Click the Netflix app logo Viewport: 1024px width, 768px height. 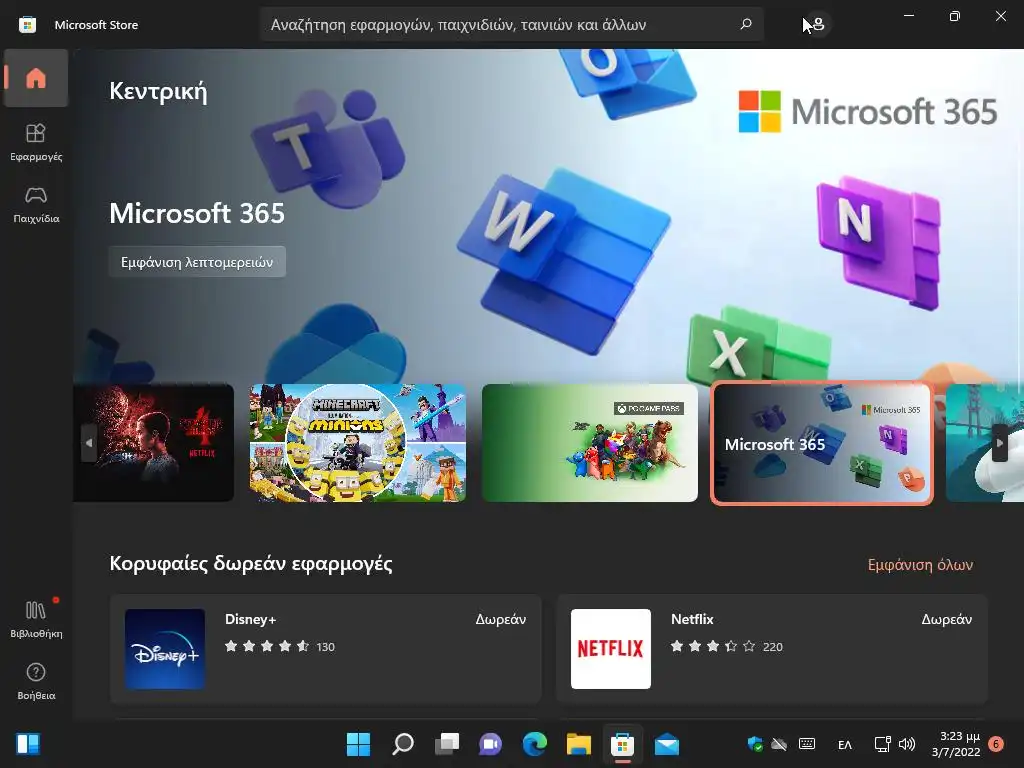coord(611,648)
